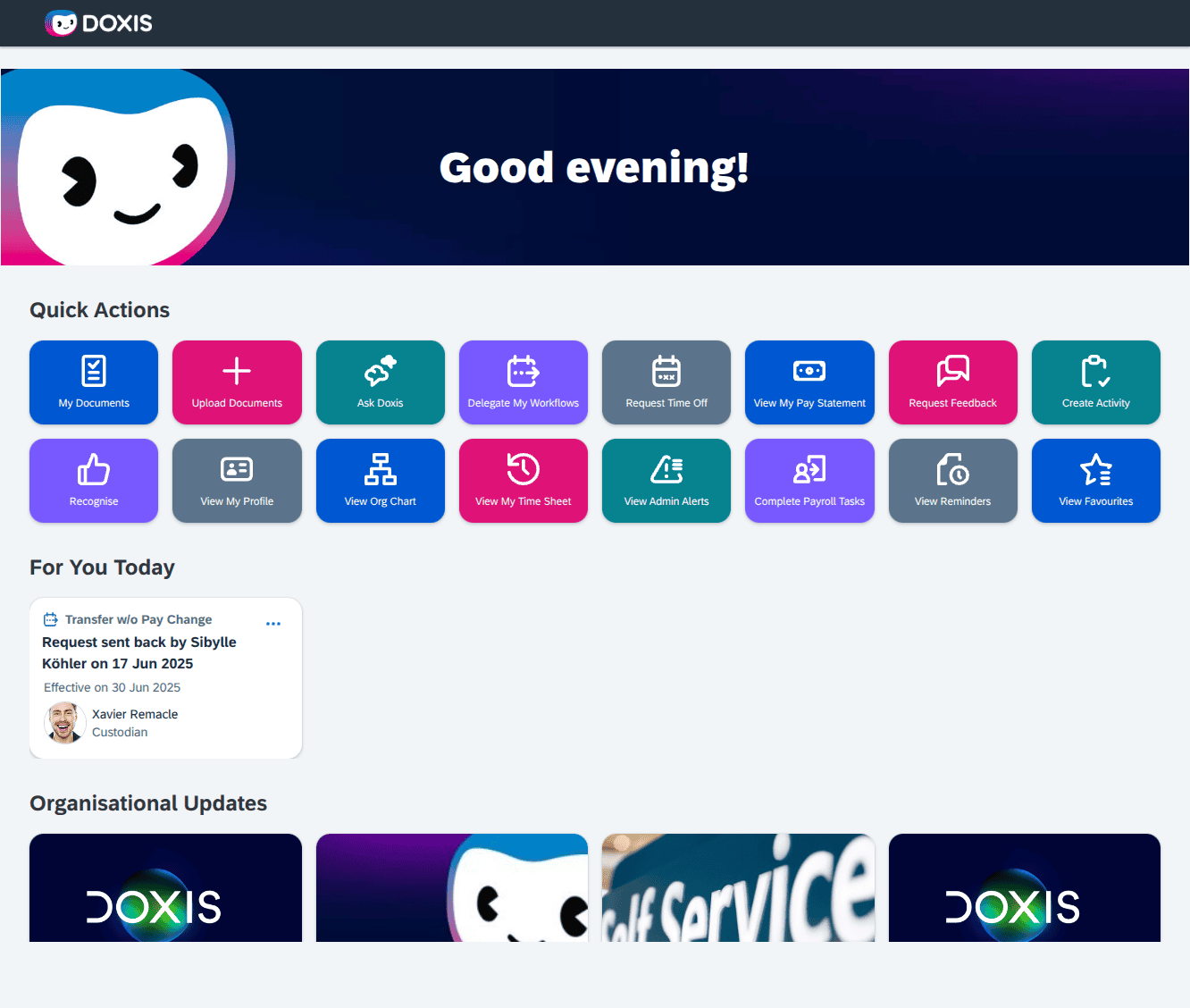Go to View My Profile
Screen dimensions: 1190x1008
(237, 481)
